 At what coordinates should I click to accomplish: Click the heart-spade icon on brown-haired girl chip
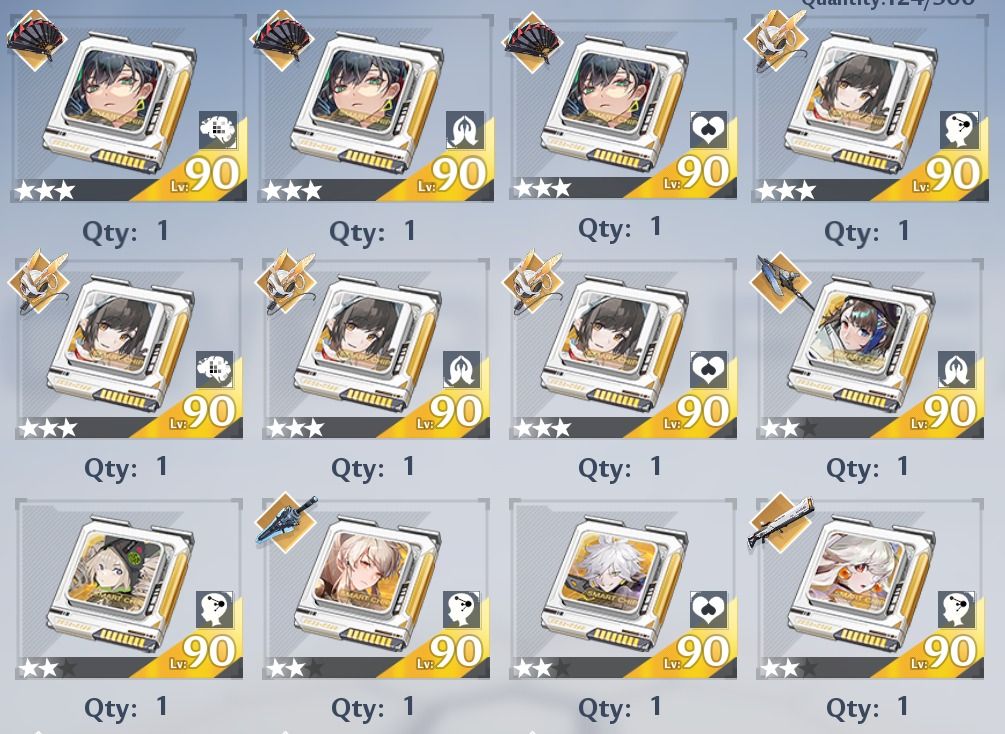pyautogui.click(x=708, y=369)
